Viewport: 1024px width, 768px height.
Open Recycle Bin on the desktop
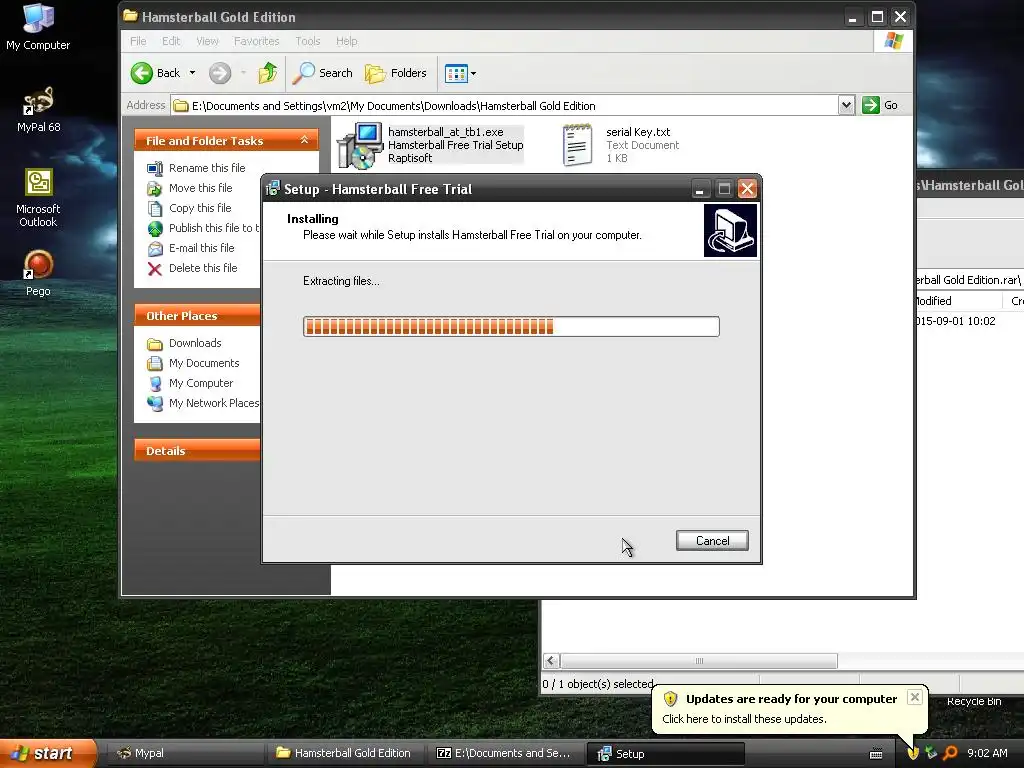pyautogui.click(x=974, y=701)
